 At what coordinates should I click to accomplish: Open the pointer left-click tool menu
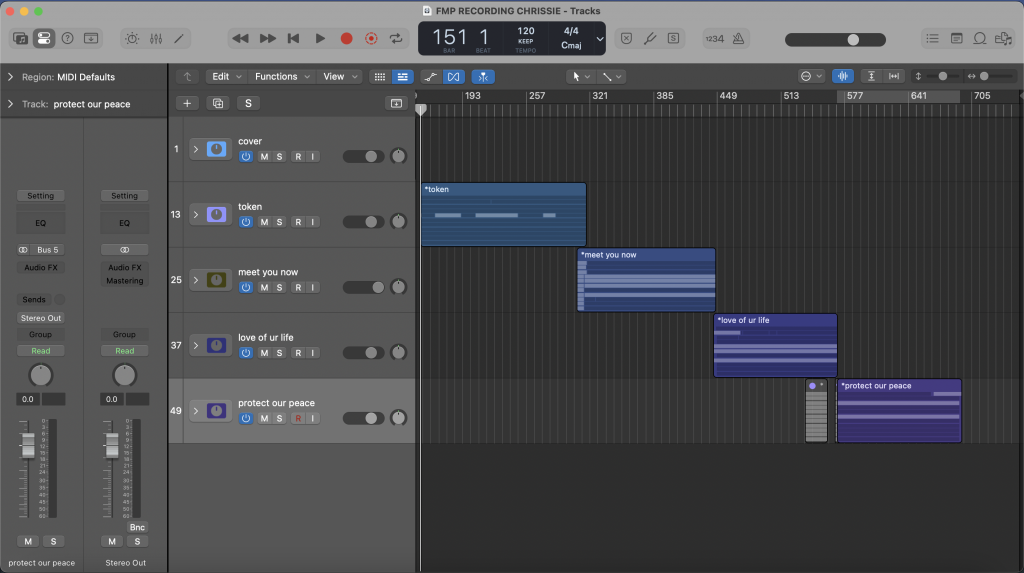(581, 77)
